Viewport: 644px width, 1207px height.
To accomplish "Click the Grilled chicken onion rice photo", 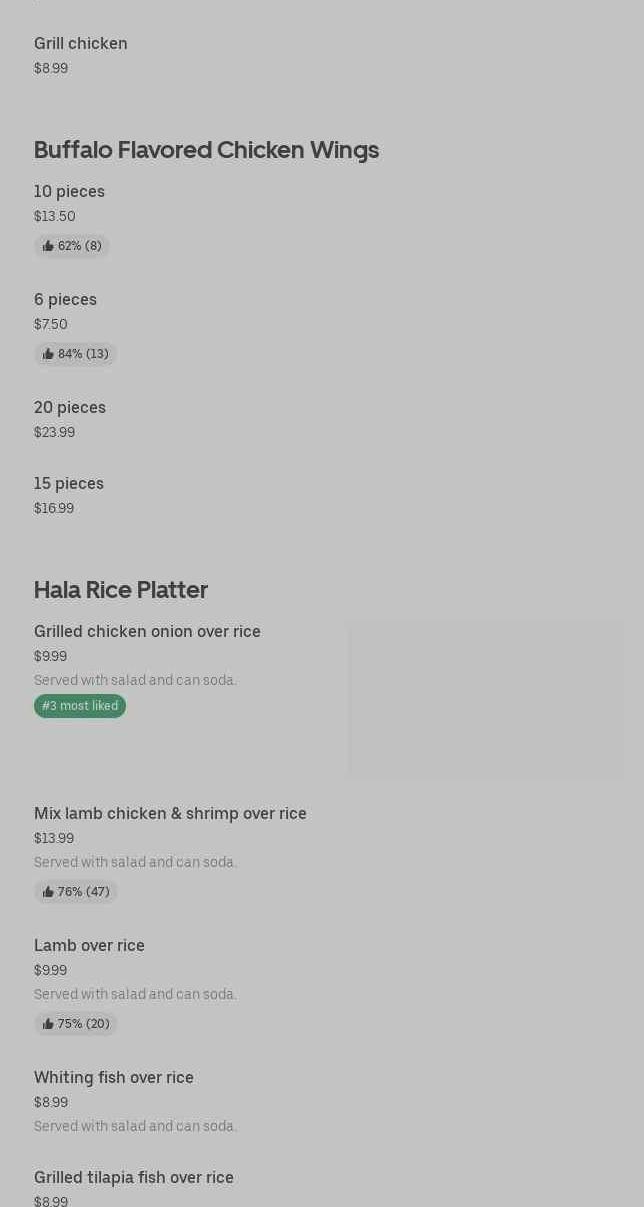I will pyautogui.click(x=486, y=699).
